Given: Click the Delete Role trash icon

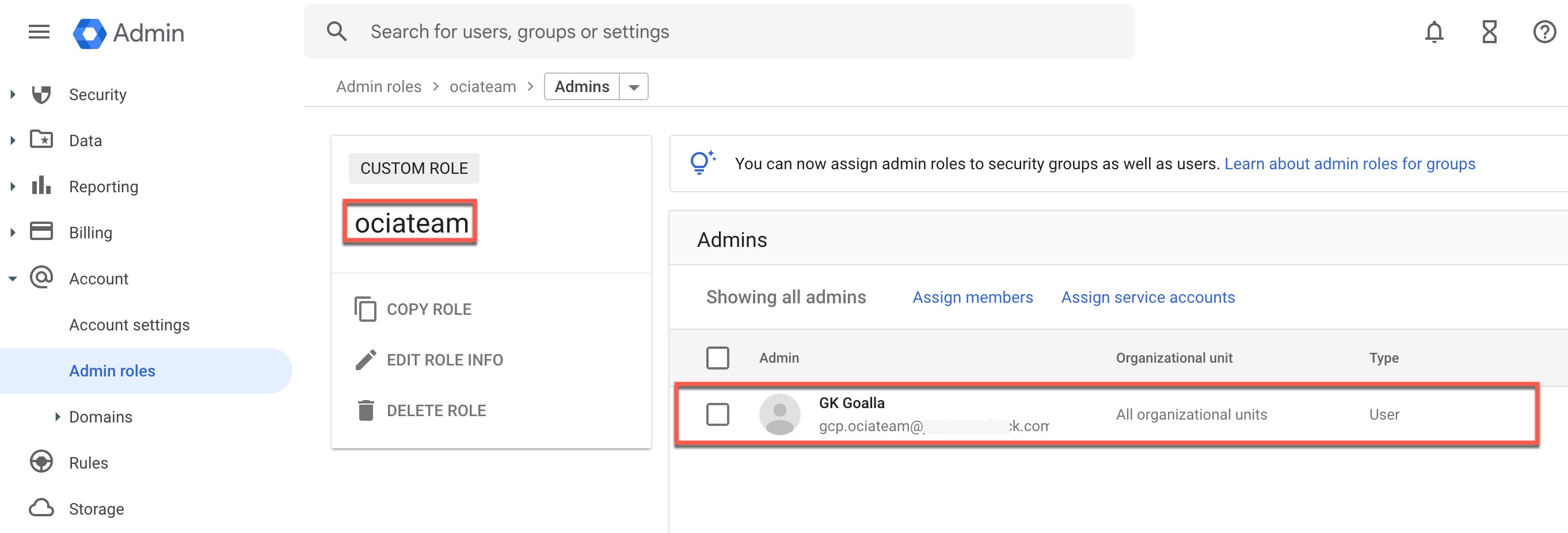Looking at the screenshot, I should point(365,411).
